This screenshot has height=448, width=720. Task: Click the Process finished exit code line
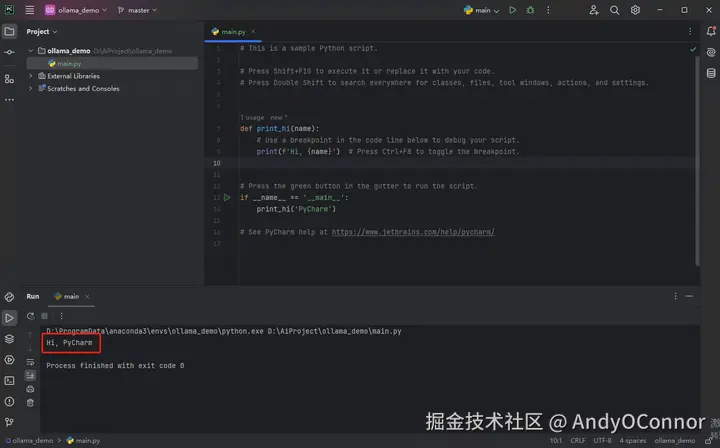pyautogui.click(x=115, y=366)
